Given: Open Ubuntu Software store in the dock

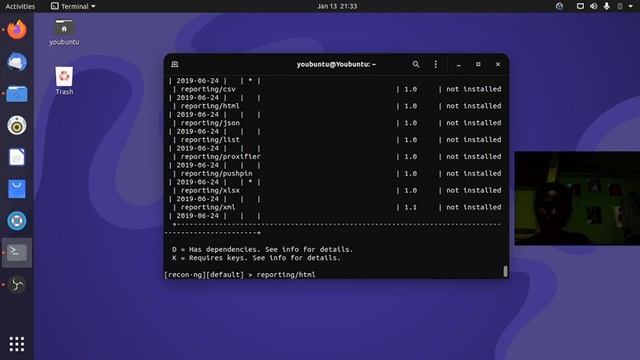Looking at the screenshot, I should point(17,189).
